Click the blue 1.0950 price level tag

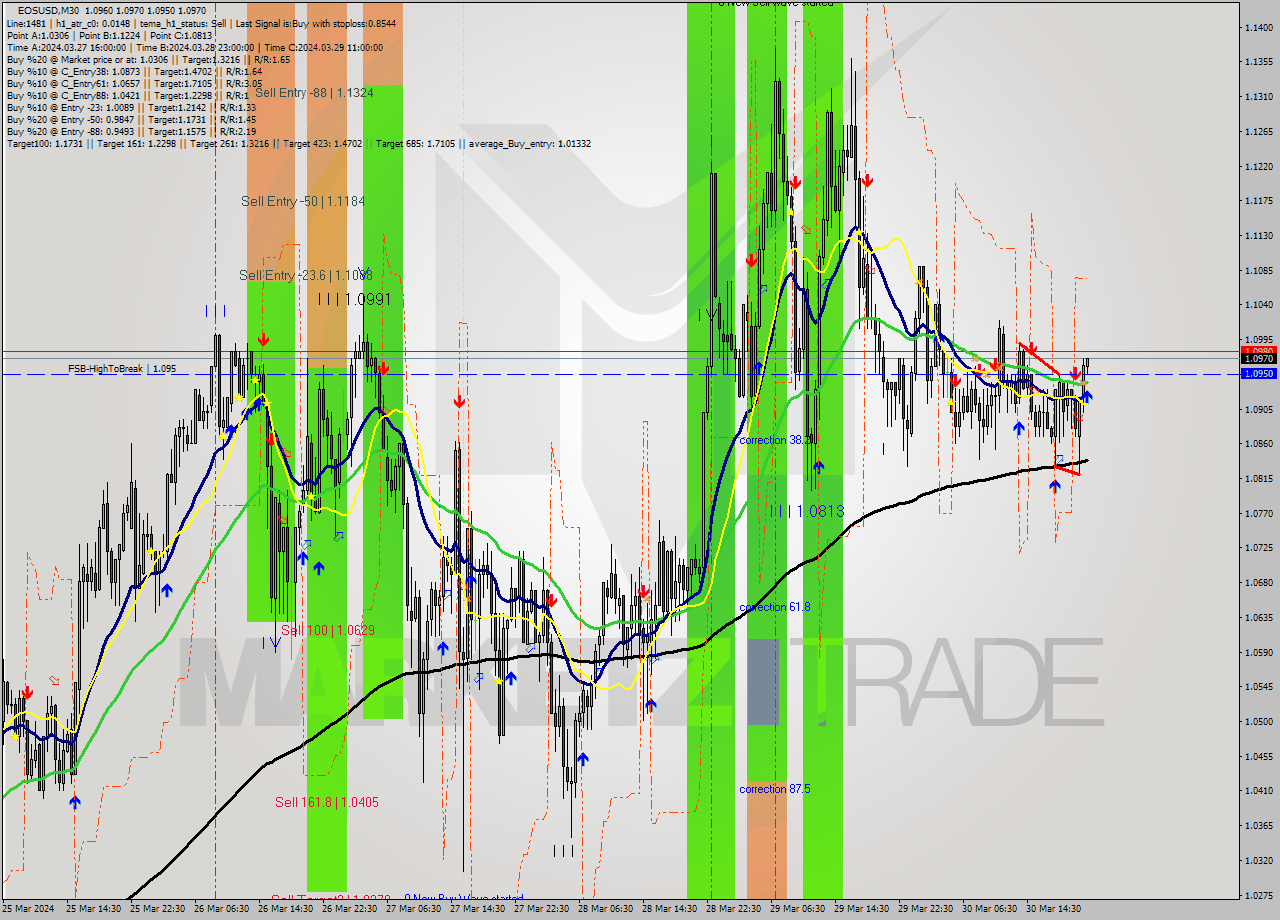[1258, 373]
